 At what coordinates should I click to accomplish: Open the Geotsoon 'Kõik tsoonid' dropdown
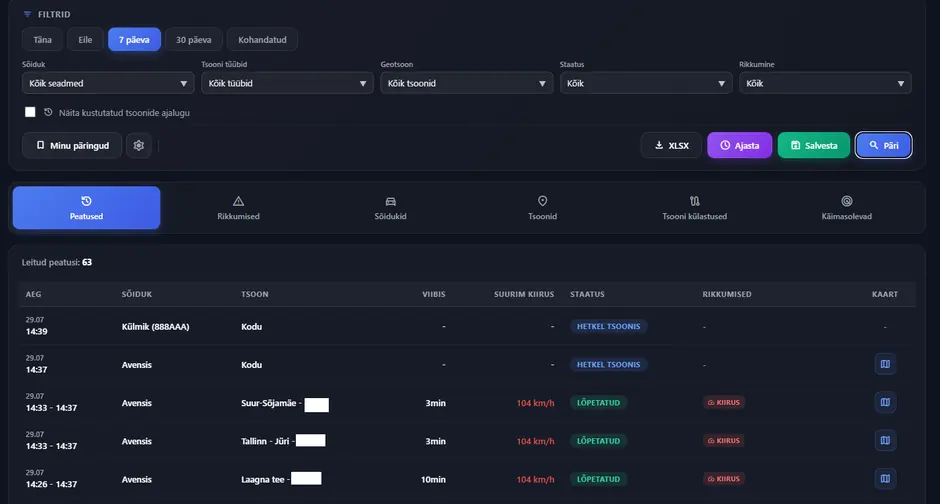pos(466,83)
